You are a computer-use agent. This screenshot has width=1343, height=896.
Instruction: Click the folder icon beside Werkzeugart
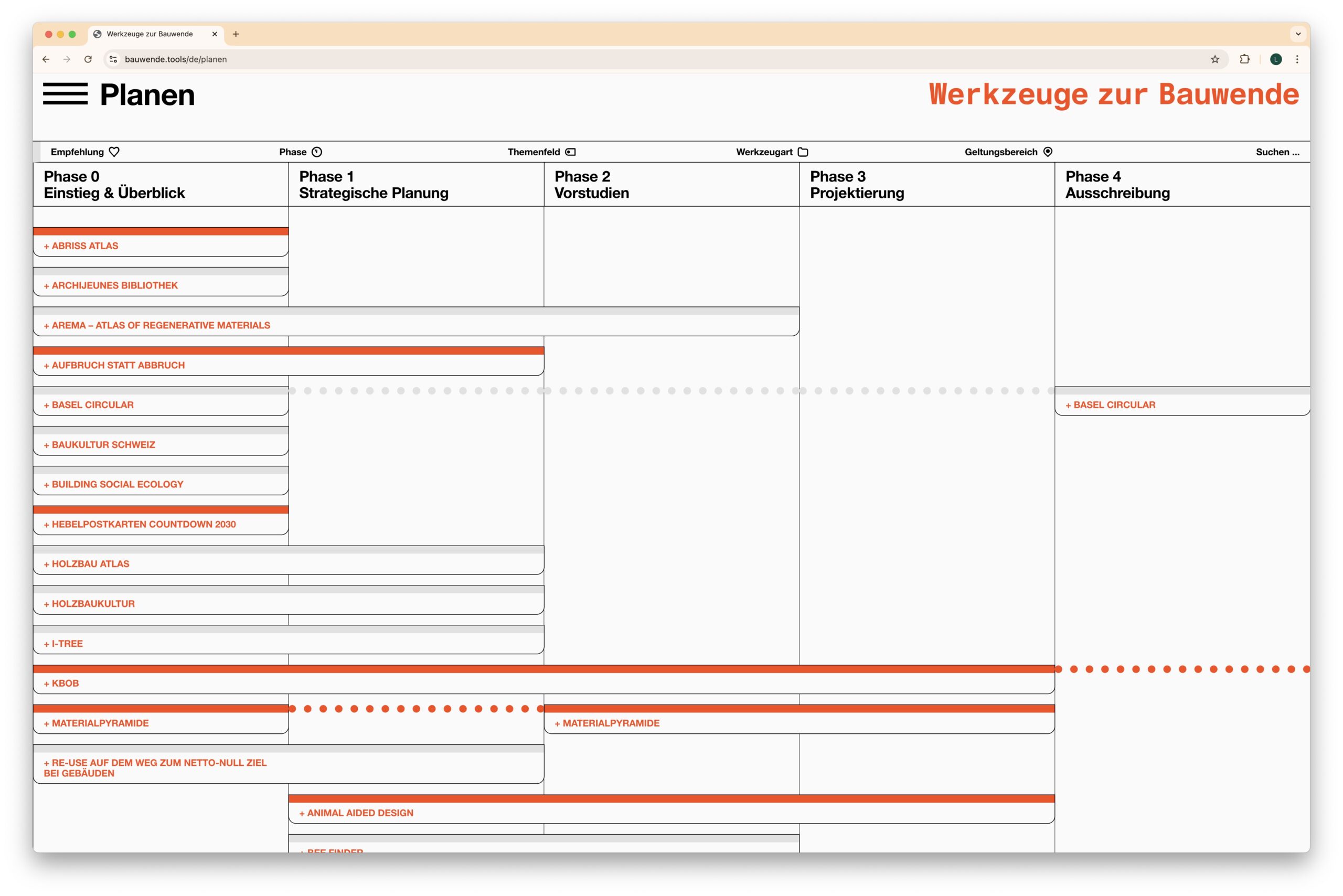[x=803, y=152]
